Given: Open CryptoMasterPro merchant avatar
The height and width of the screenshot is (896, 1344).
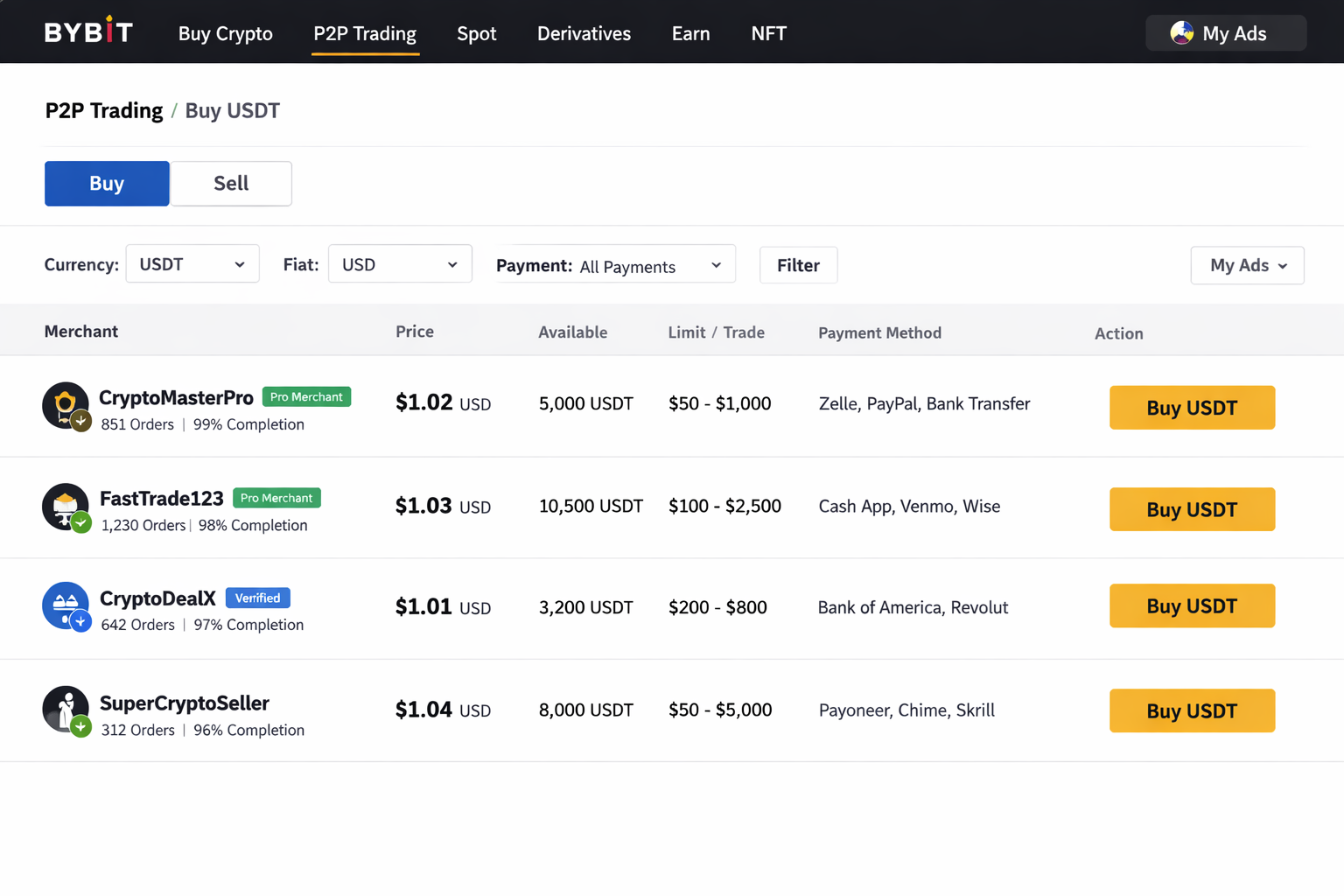Looking at the screenshot, I should (x=66, y=406).
